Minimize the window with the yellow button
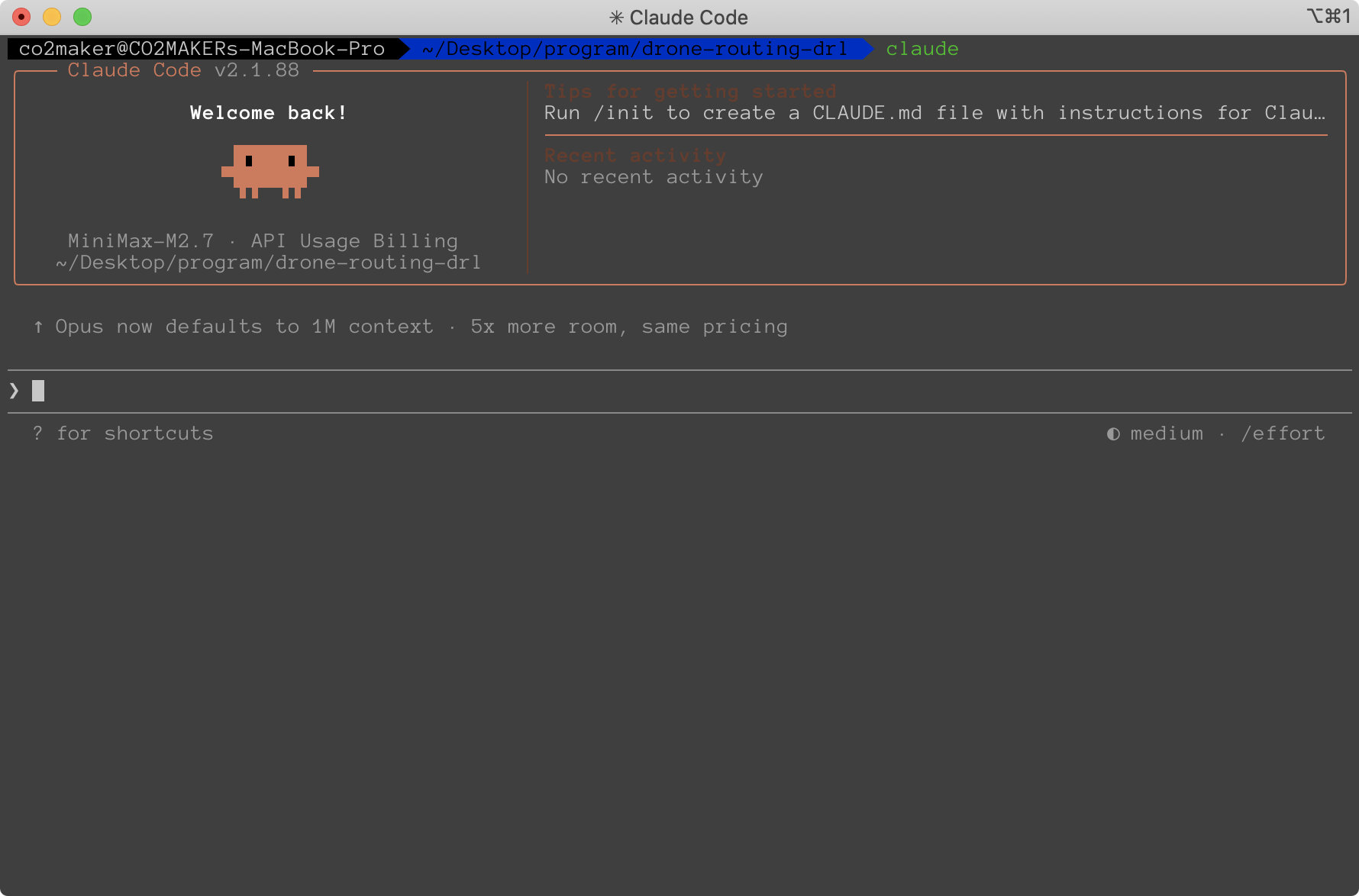1359x896 pixels. click(x=52, y=17)
